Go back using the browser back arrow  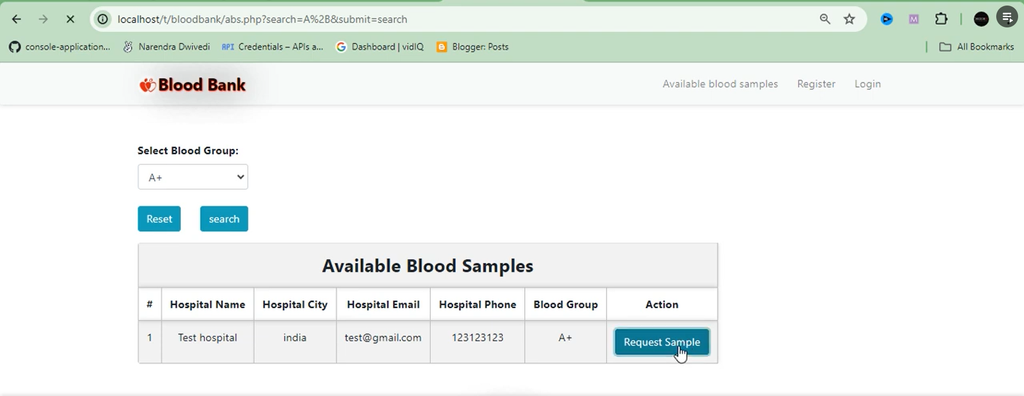17,19
